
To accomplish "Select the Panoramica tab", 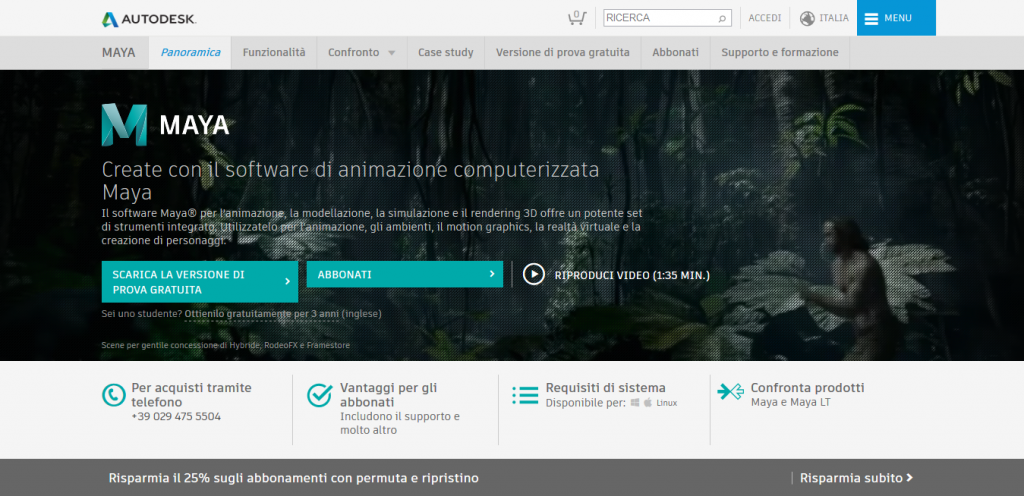I will (190, 52).
